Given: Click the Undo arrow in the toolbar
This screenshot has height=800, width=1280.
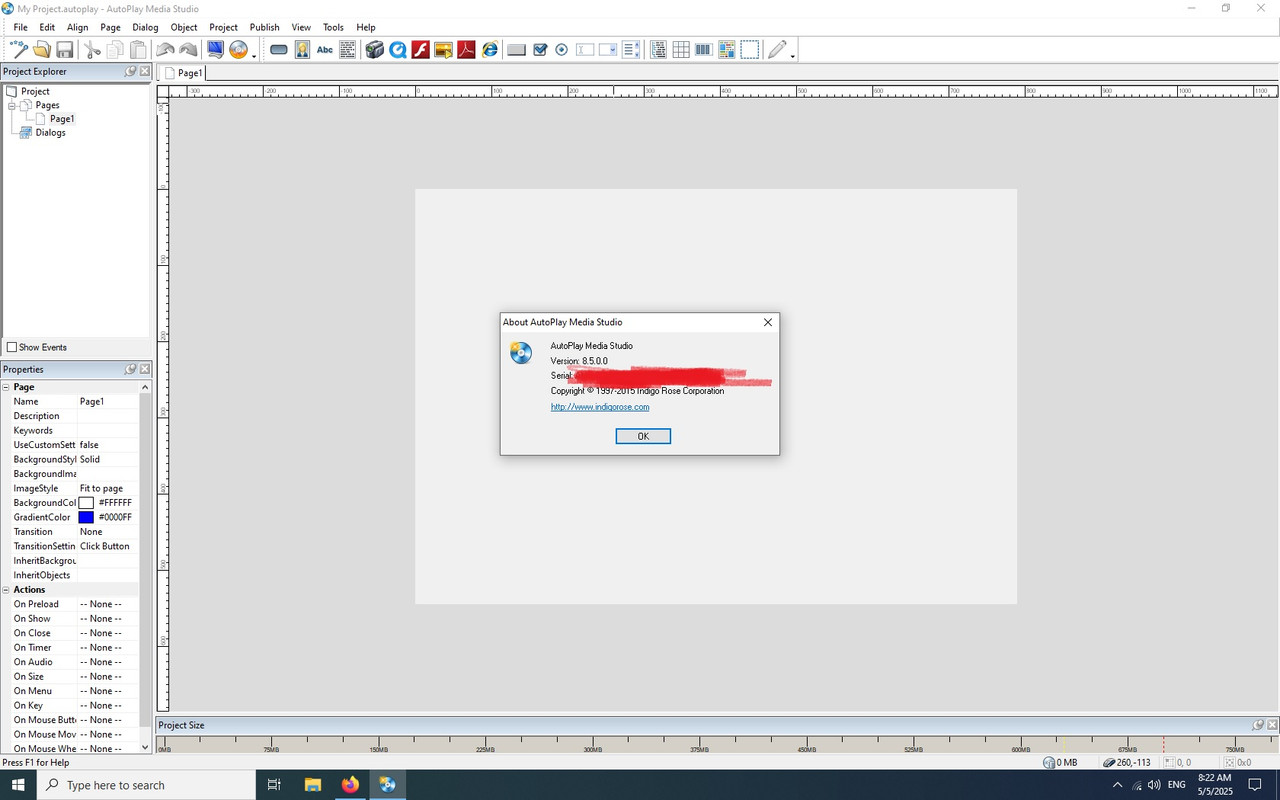Looking at the screenshot, I should pos(165,50).
